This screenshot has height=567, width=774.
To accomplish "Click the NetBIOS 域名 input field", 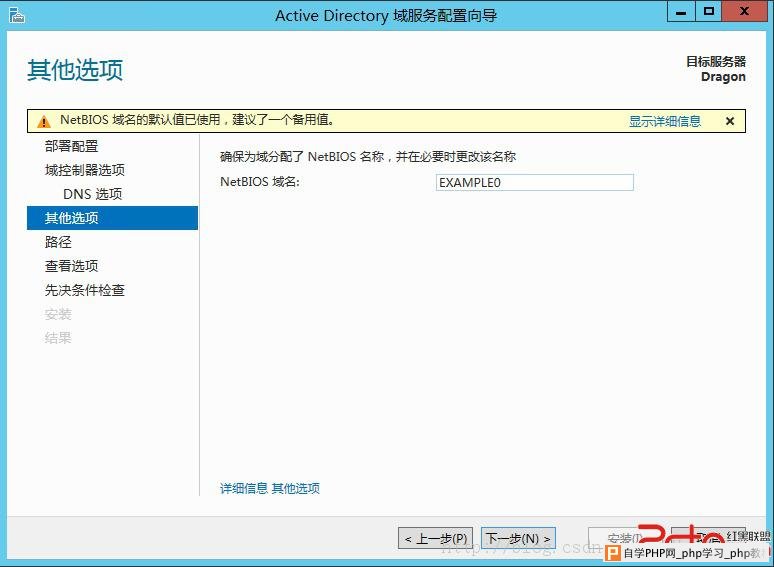I will coord(535,183).
